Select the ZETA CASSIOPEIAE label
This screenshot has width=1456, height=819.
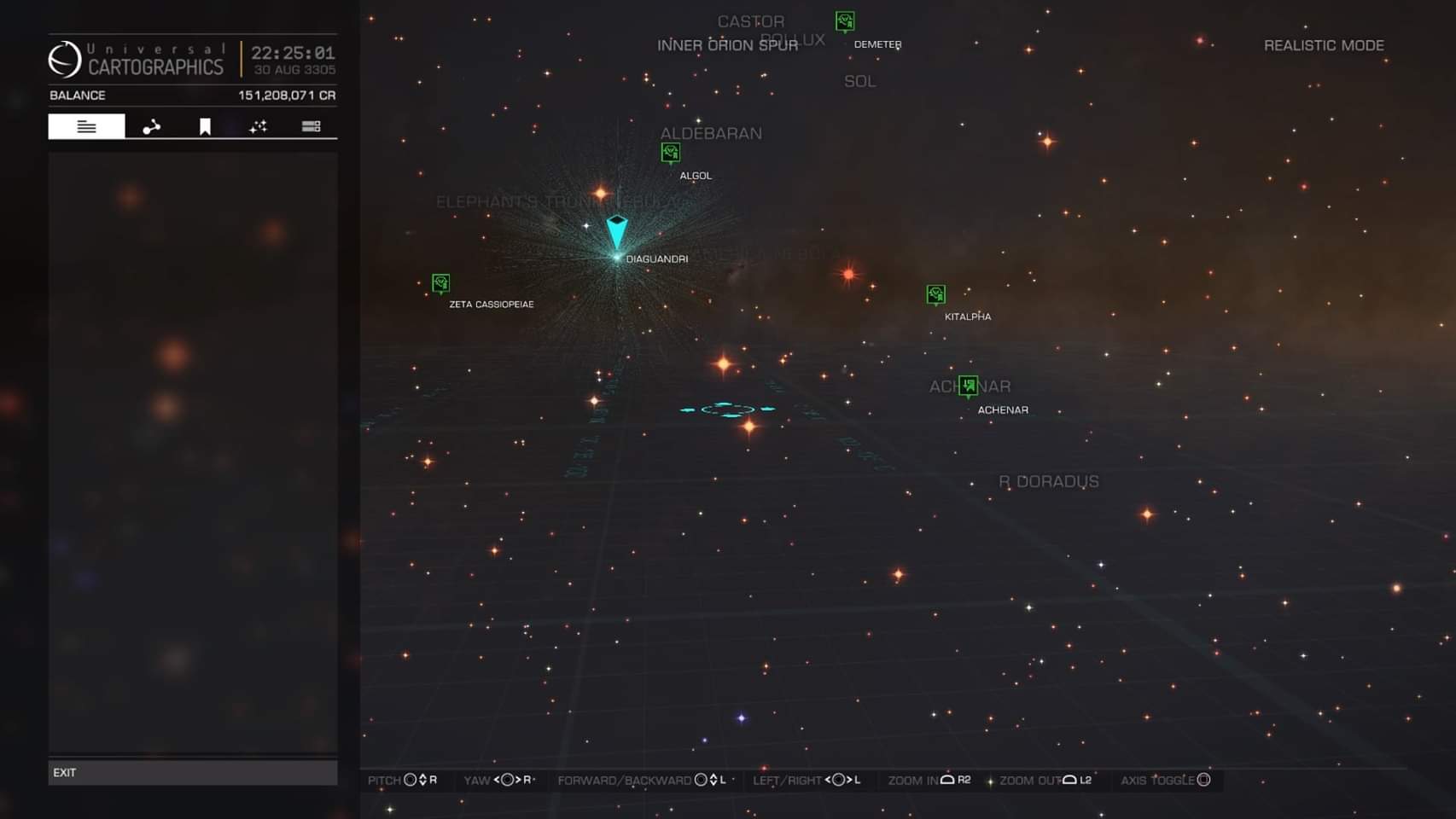click(x=492, y=304)
